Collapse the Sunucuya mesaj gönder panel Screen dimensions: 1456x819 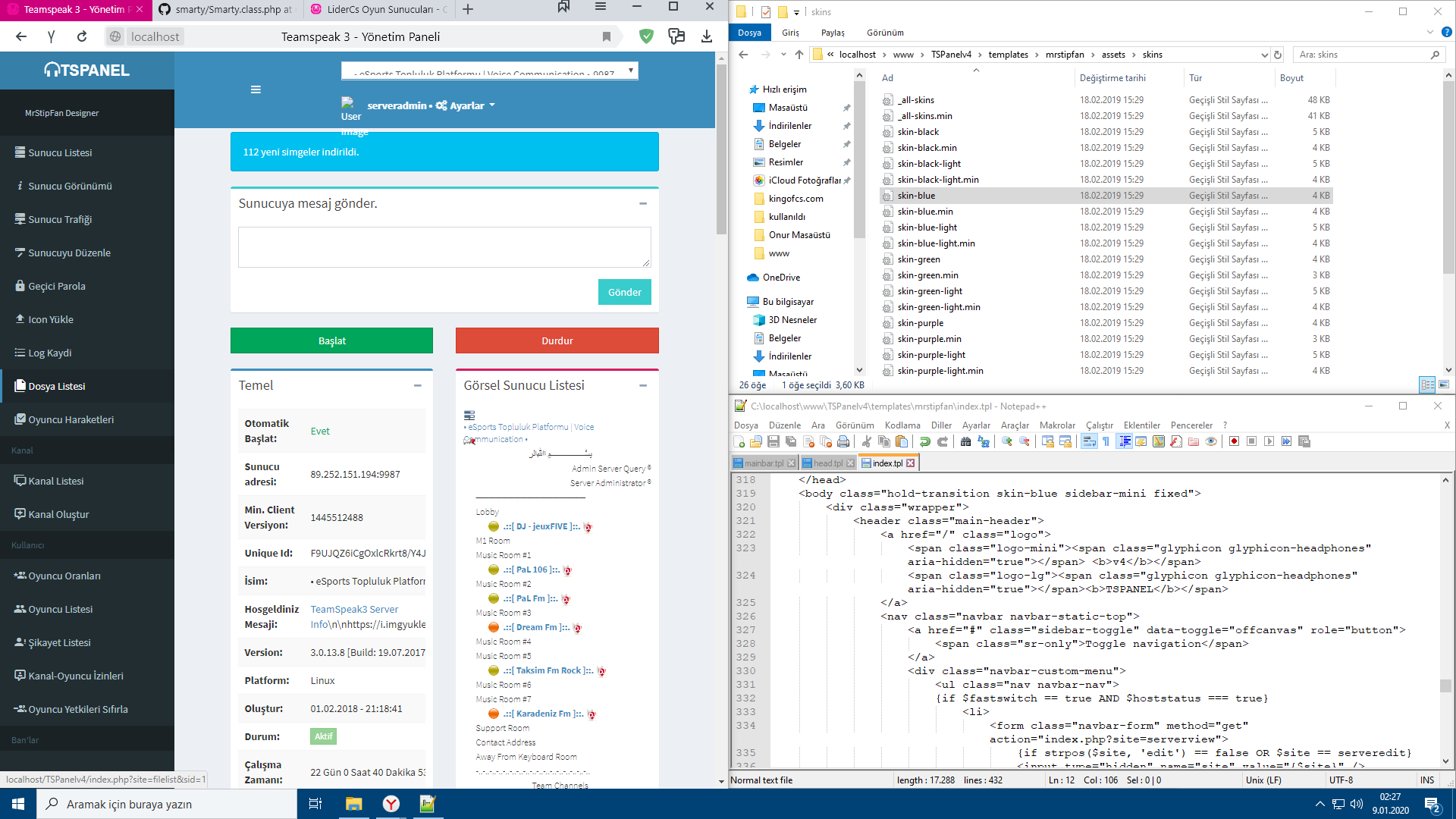643,203
